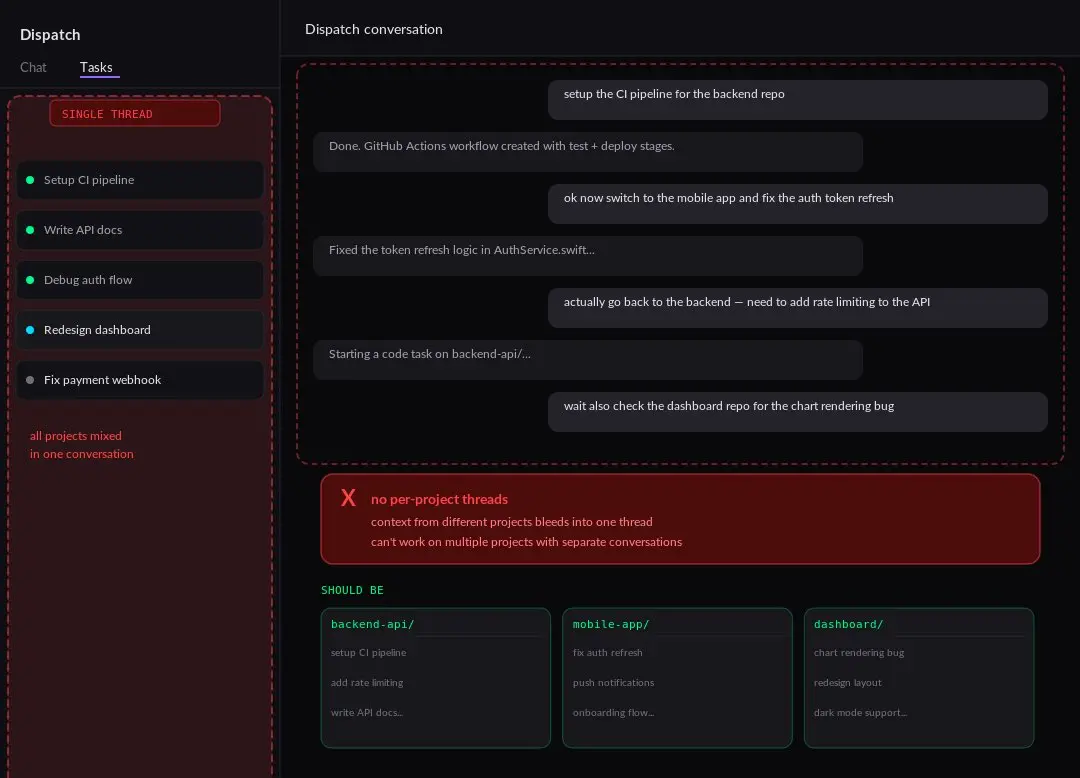This screenshot has width=1080, height=778.
Task: Select the reply 'Done. GitHub Actions workflow created'
Action: [x=588, y=152]
